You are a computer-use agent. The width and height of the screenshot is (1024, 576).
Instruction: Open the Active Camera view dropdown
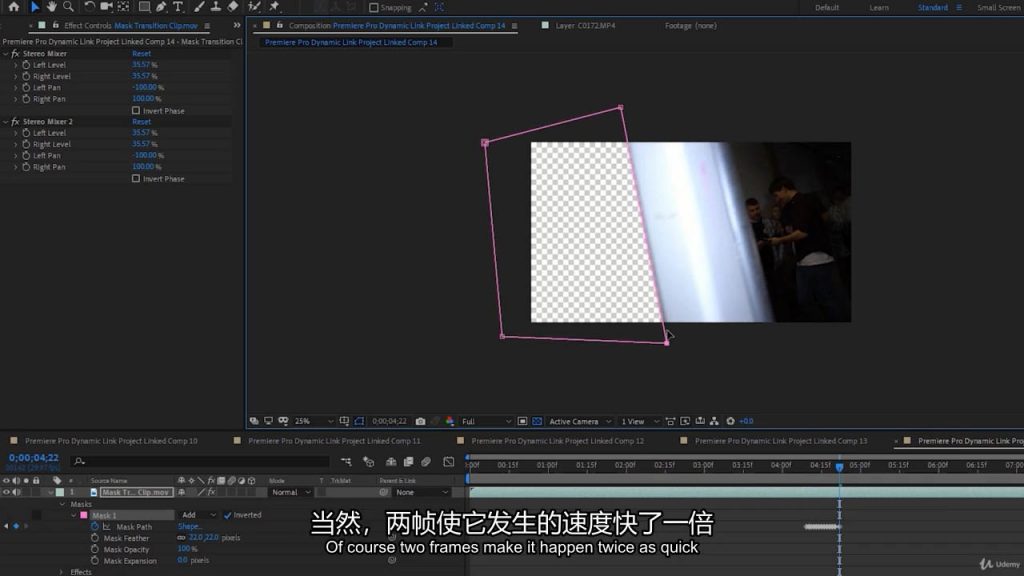pos(580,421)
